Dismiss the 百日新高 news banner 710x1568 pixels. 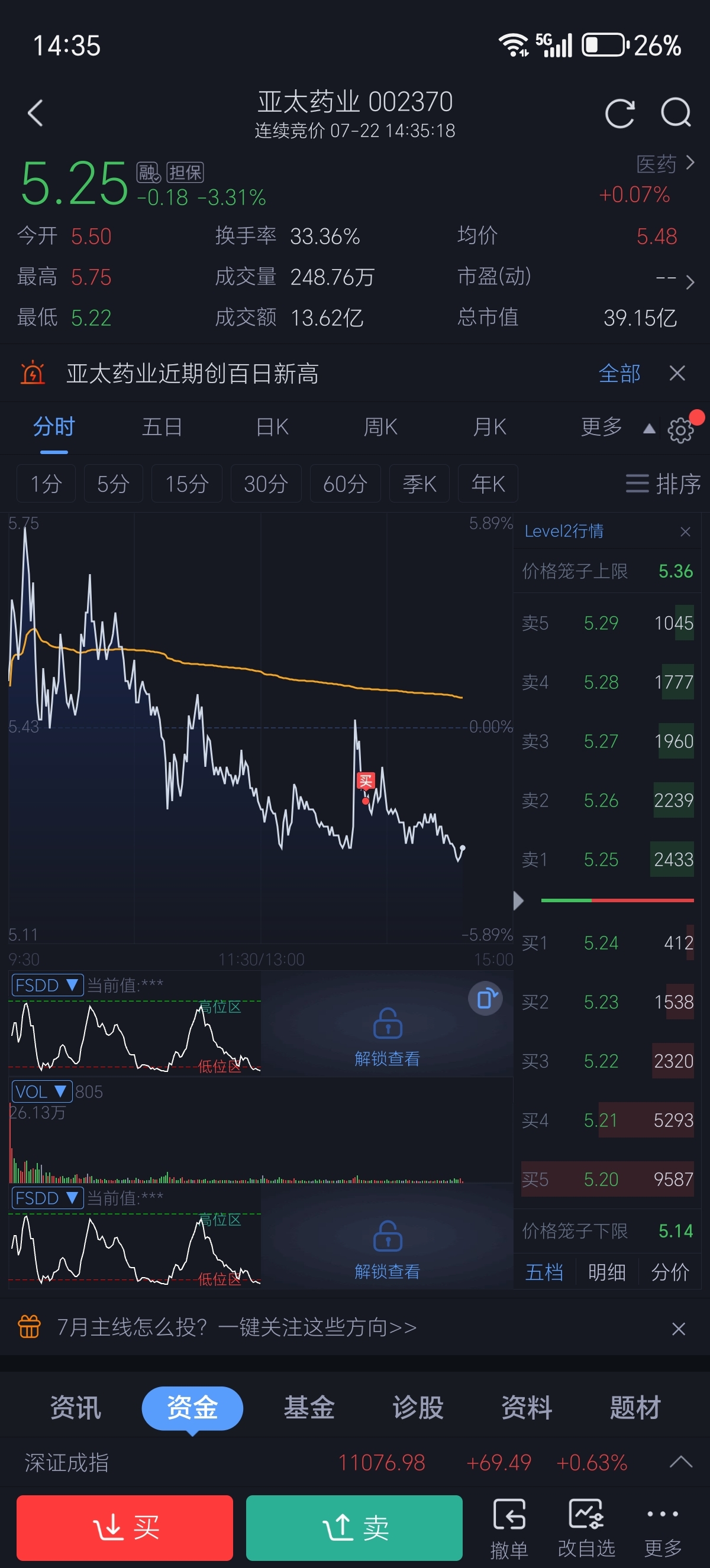pos(677,373)
